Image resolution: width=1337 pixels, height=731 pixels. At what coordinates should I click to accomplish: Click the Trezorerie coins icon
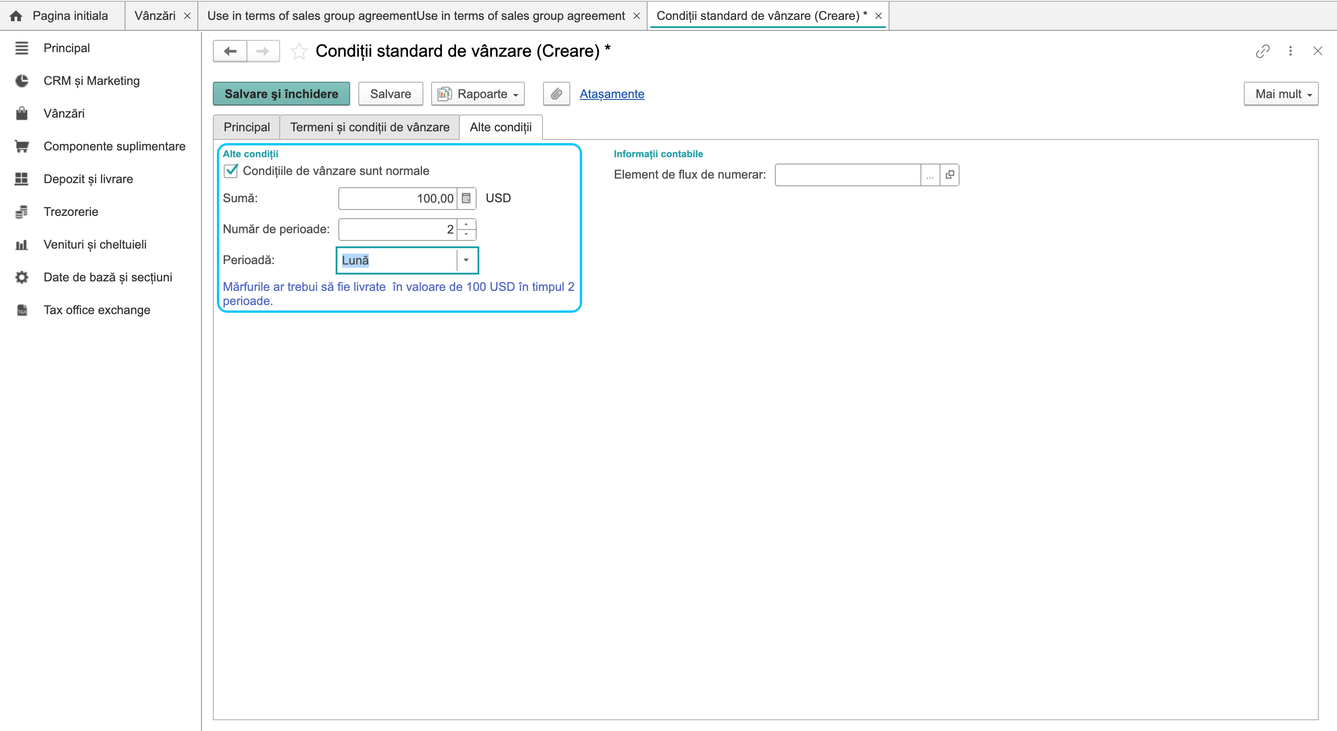(22, 212)
